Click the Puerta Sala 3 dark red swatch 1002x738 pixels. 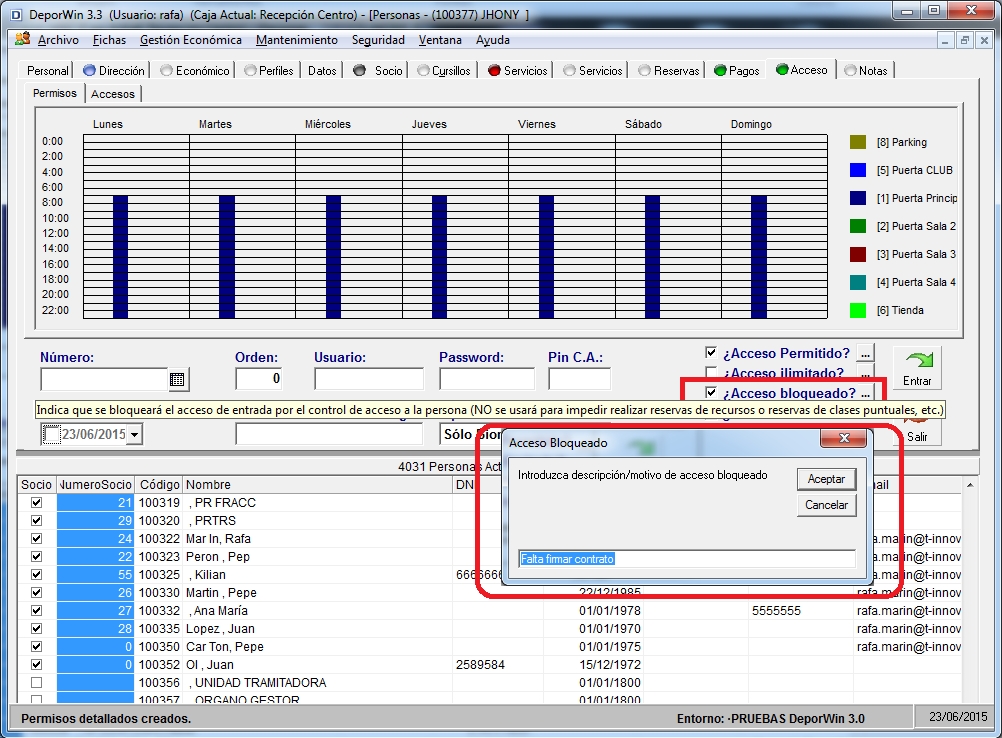(858, 254)
